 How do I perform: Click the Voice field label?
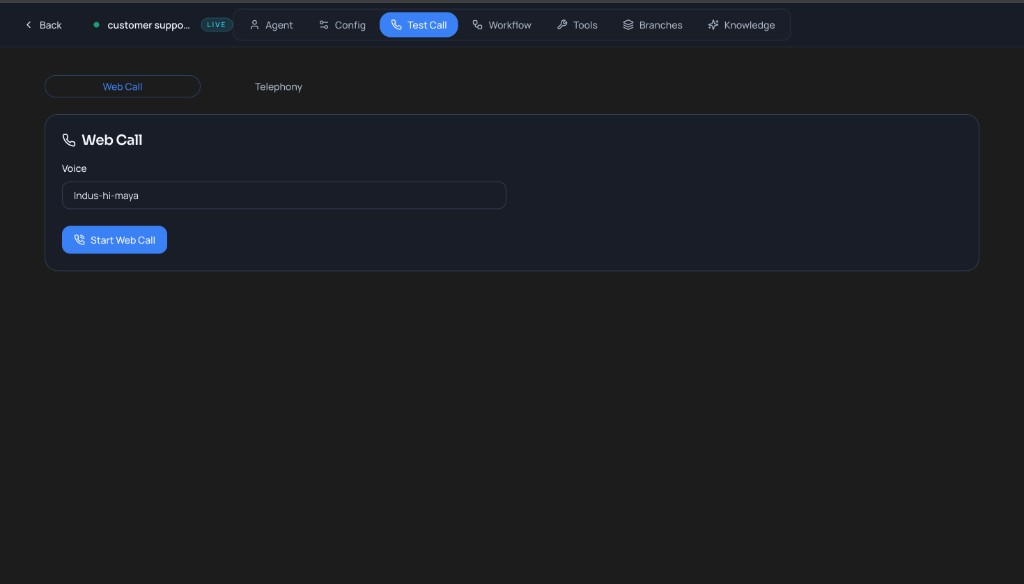pos(74,169)
